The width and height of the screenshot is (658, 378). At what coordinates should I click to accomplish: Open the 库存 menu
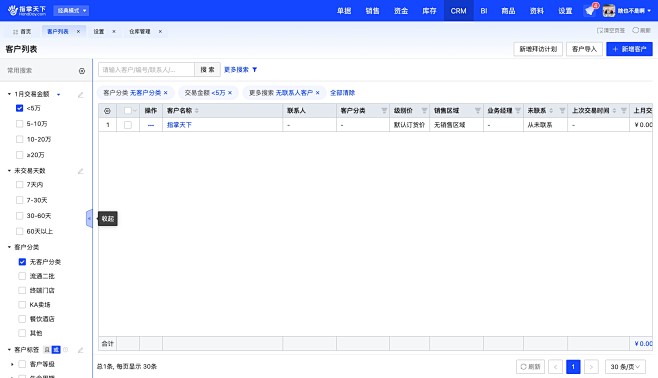tap(429, 10)
